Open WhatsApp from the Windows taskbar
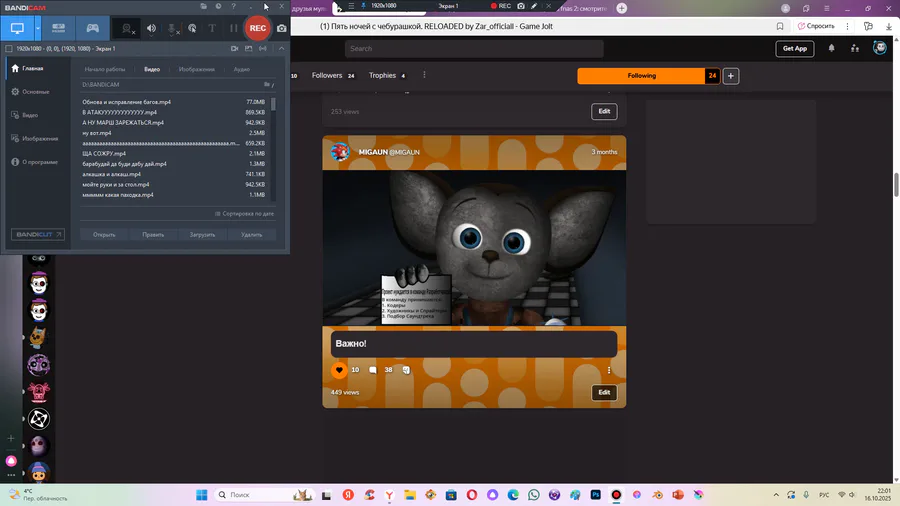 (x=534, y=495)
